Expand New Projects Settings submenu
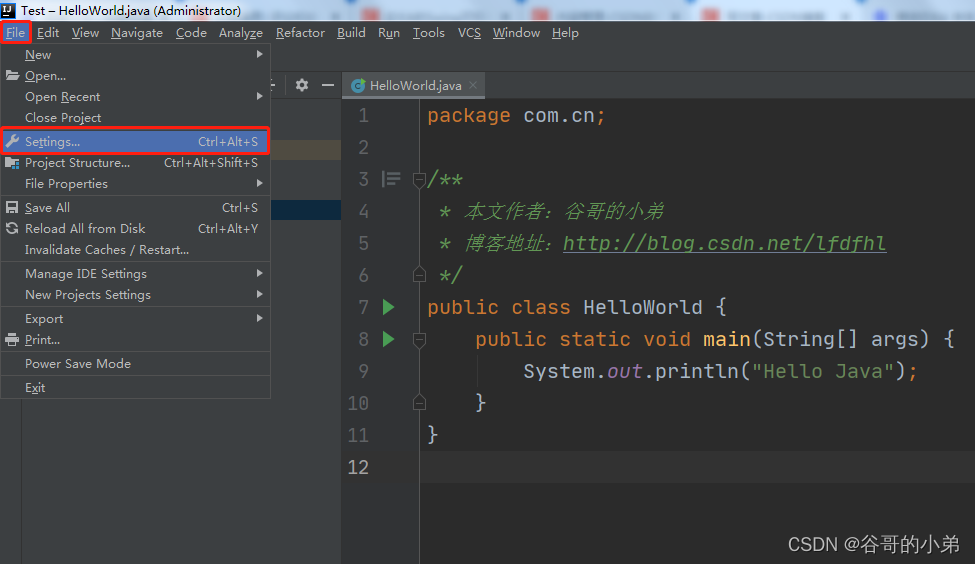Viewport: 975px width, 564px height. 136,295
